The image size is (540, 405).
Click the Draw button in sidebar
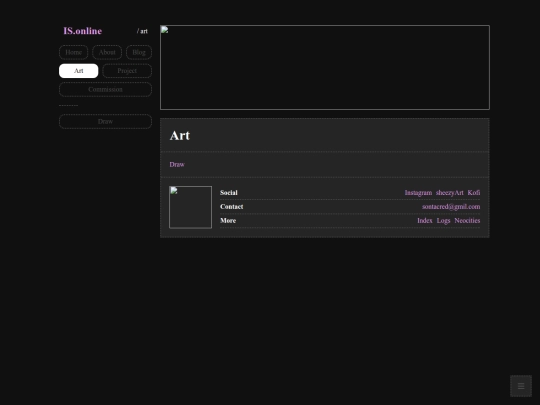point(105,122)
